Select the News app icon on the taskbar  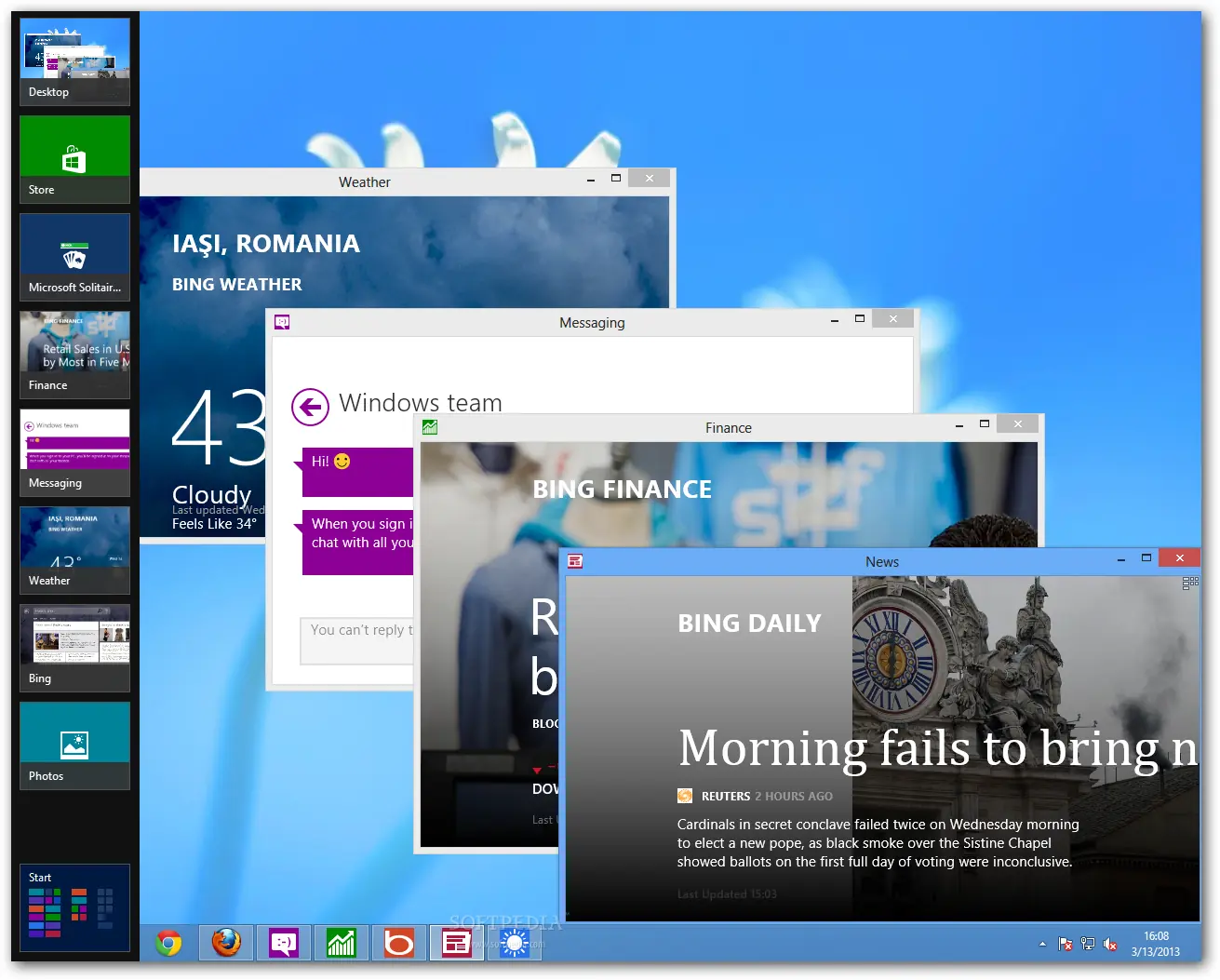[457, 943]
